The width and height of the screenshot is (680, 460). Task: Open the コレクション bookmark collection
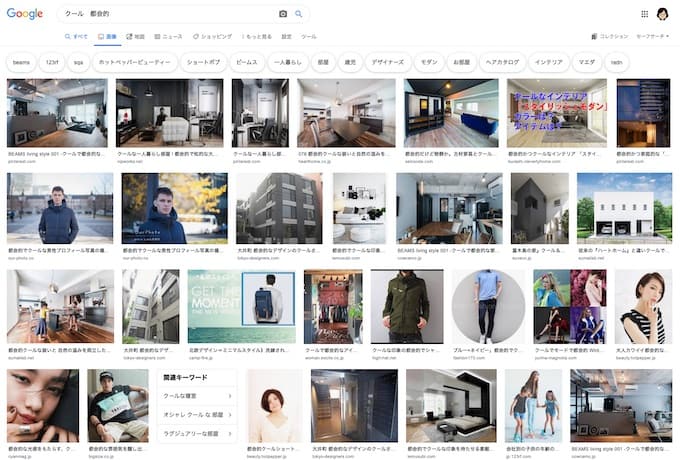pyautogui.click(x=610, y=36)
